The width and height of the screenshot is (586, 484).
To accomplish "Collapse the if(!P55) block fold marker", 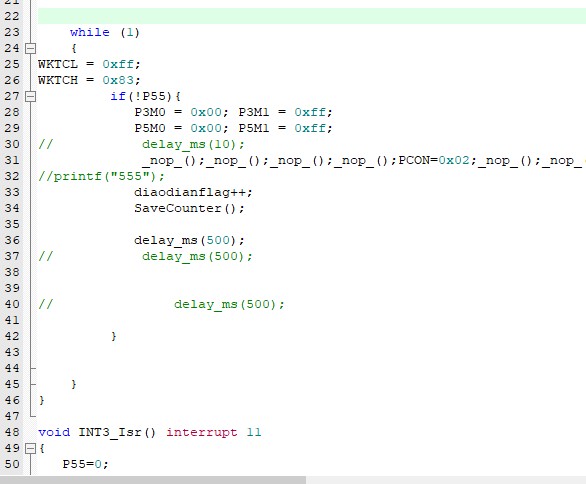I will (x=30, y=96).
